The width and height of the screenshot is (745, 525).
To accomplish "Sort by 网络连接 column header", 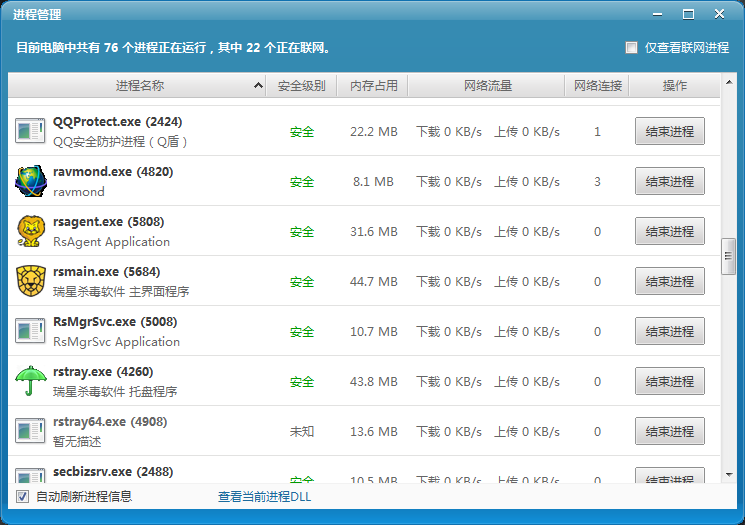I will pos(597,86).
